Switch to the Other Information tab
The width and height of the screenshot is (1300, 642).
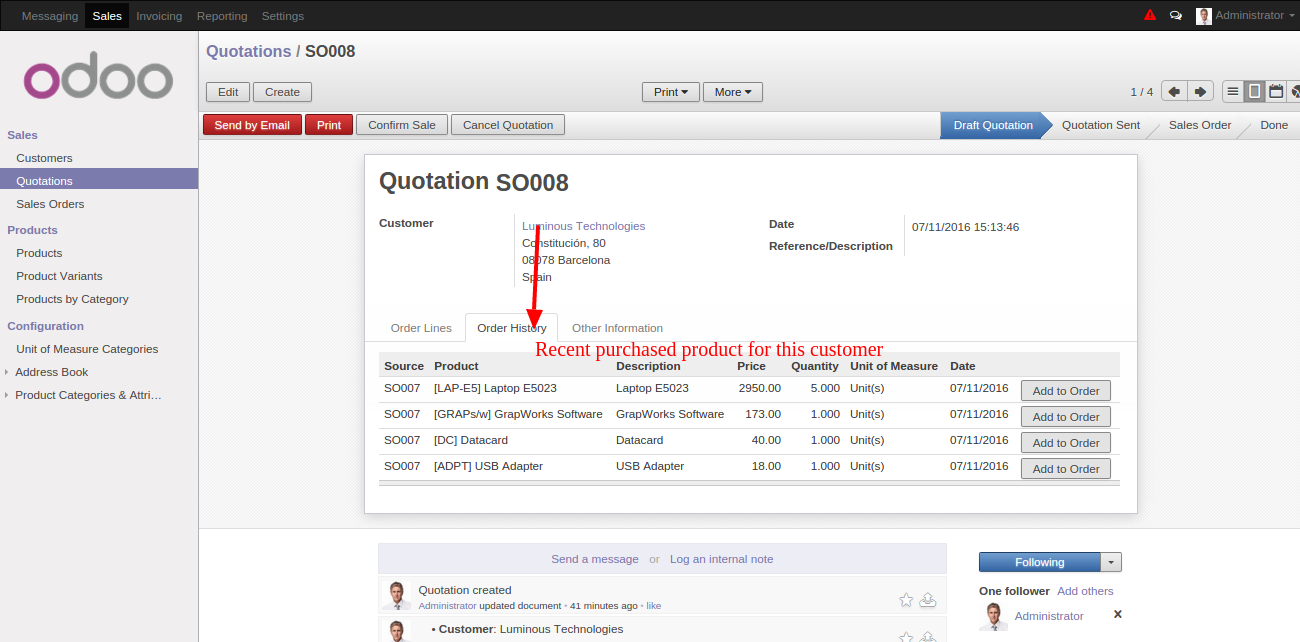tap(617, 328)
